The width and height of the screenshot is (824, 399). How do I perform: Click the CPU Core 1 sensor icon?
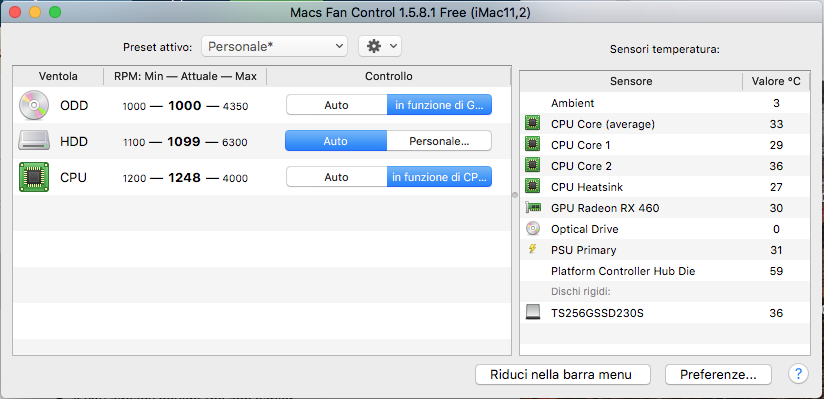(x=532, y=145)
